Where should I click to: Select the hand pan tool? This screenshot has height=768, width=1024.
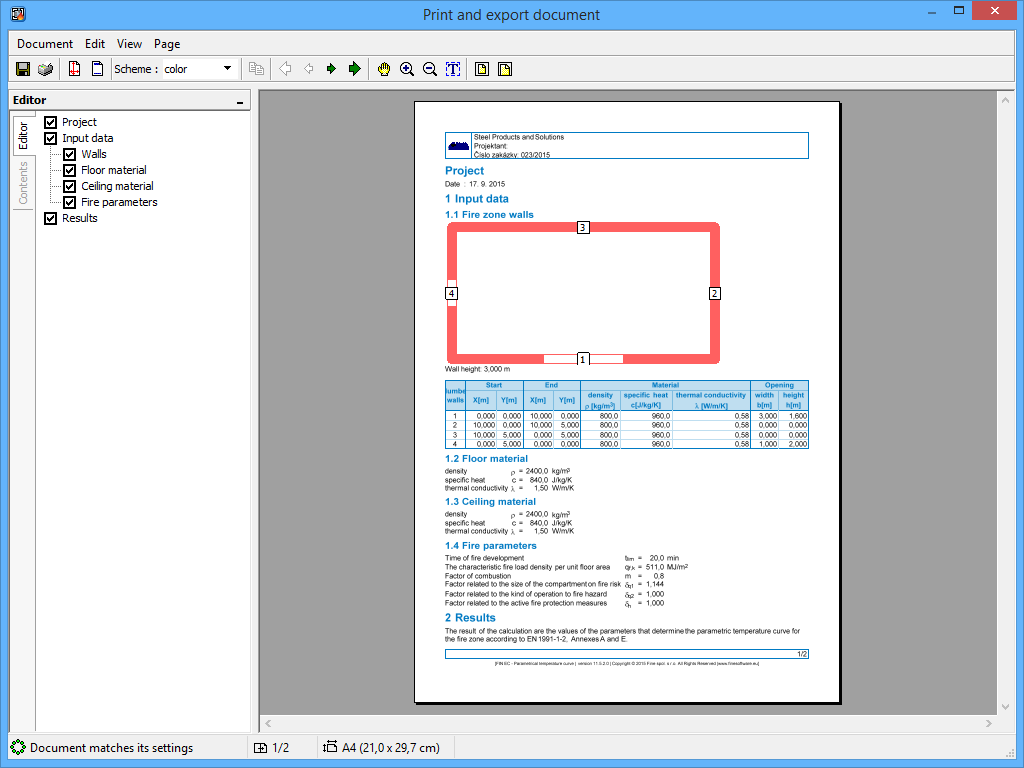(384, 69)
